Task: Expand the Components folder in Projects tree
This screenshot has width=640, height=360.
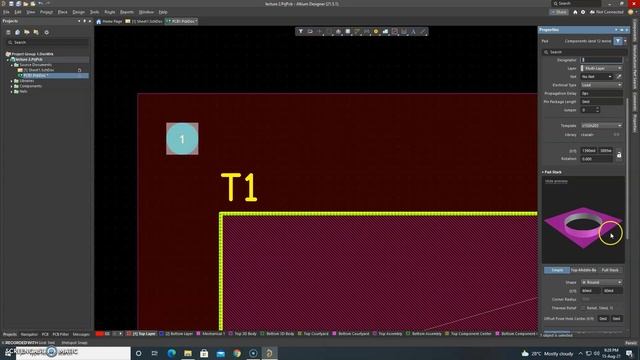Action: tap(11, 86)
